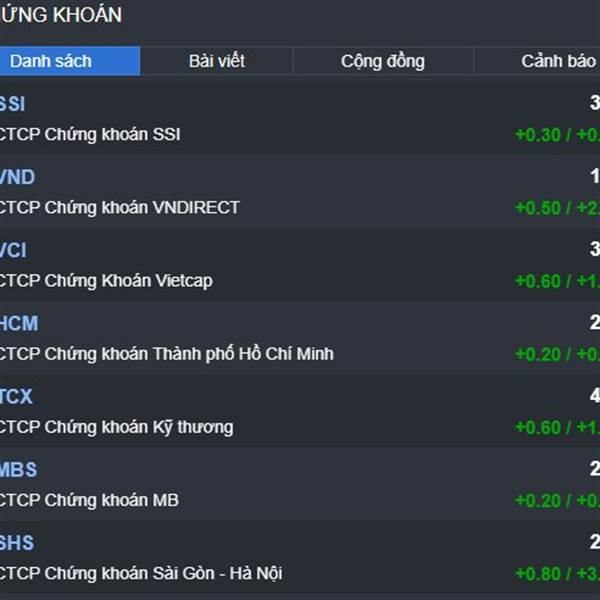Select the VCI ticker symbol
Image resolution: width=600 pixels, height=600 pixels.
(x=13, y=250)
